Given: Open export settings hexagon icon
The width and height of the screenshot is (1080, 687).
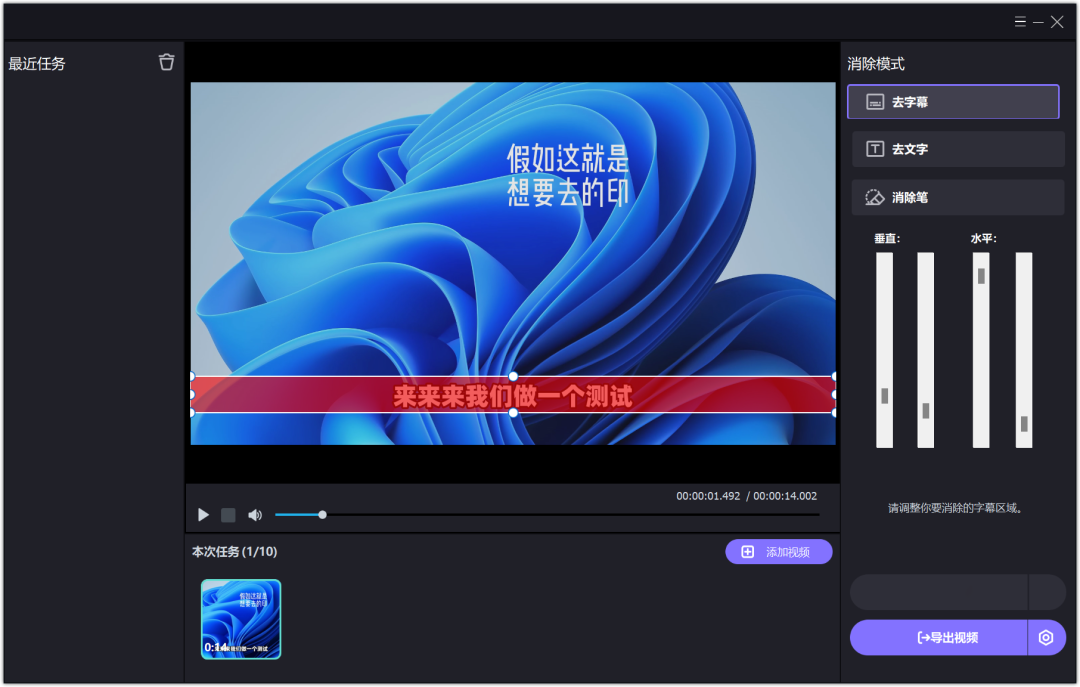Looking at the screenshot, I should (x=1046, y=637).
